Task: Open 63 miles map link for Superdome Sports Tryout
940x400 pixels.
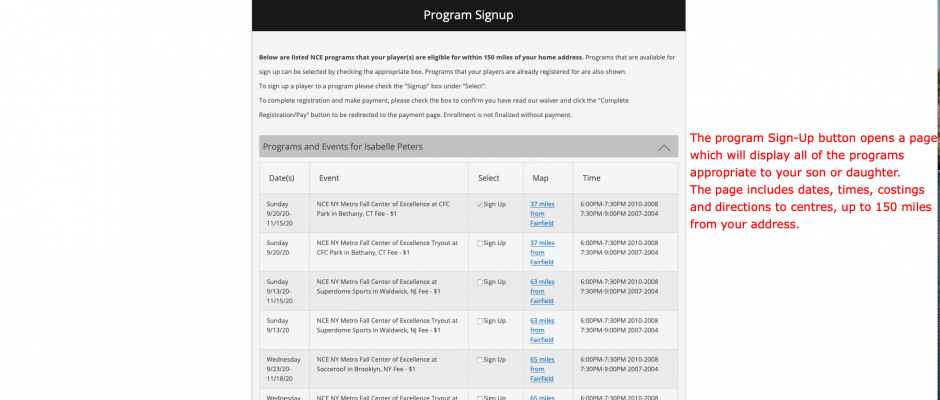Action: [542, 330]
